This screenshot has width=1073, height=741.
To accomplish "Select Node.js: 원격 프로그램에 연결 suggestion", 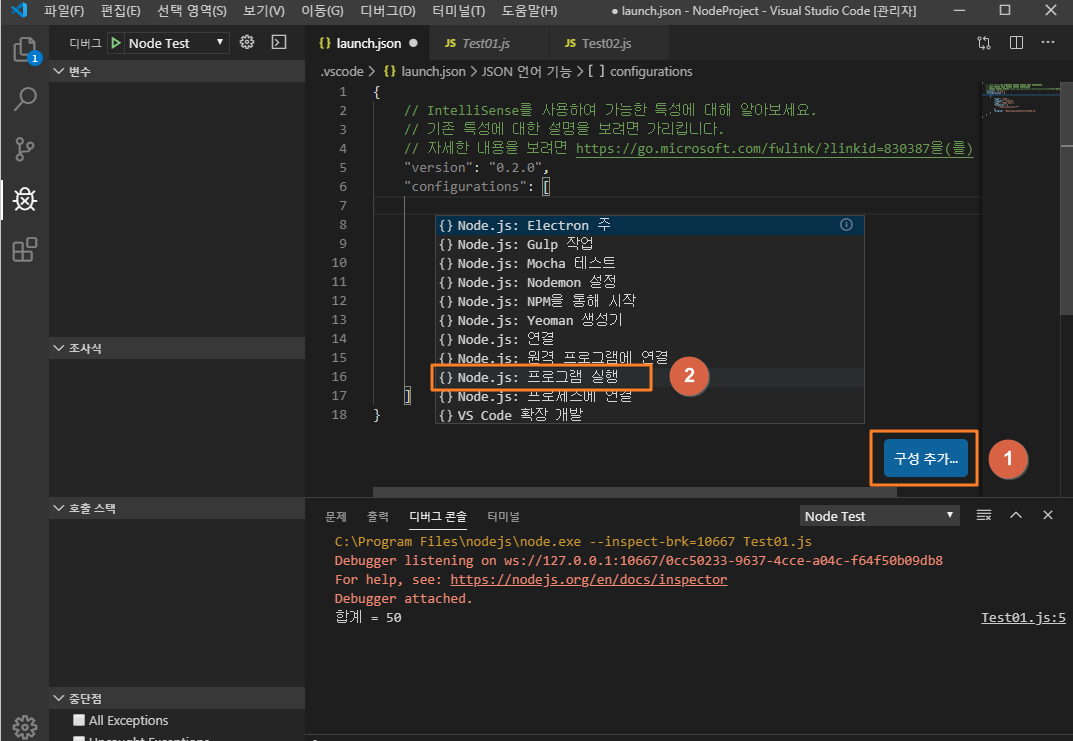I will pos(649,358).
